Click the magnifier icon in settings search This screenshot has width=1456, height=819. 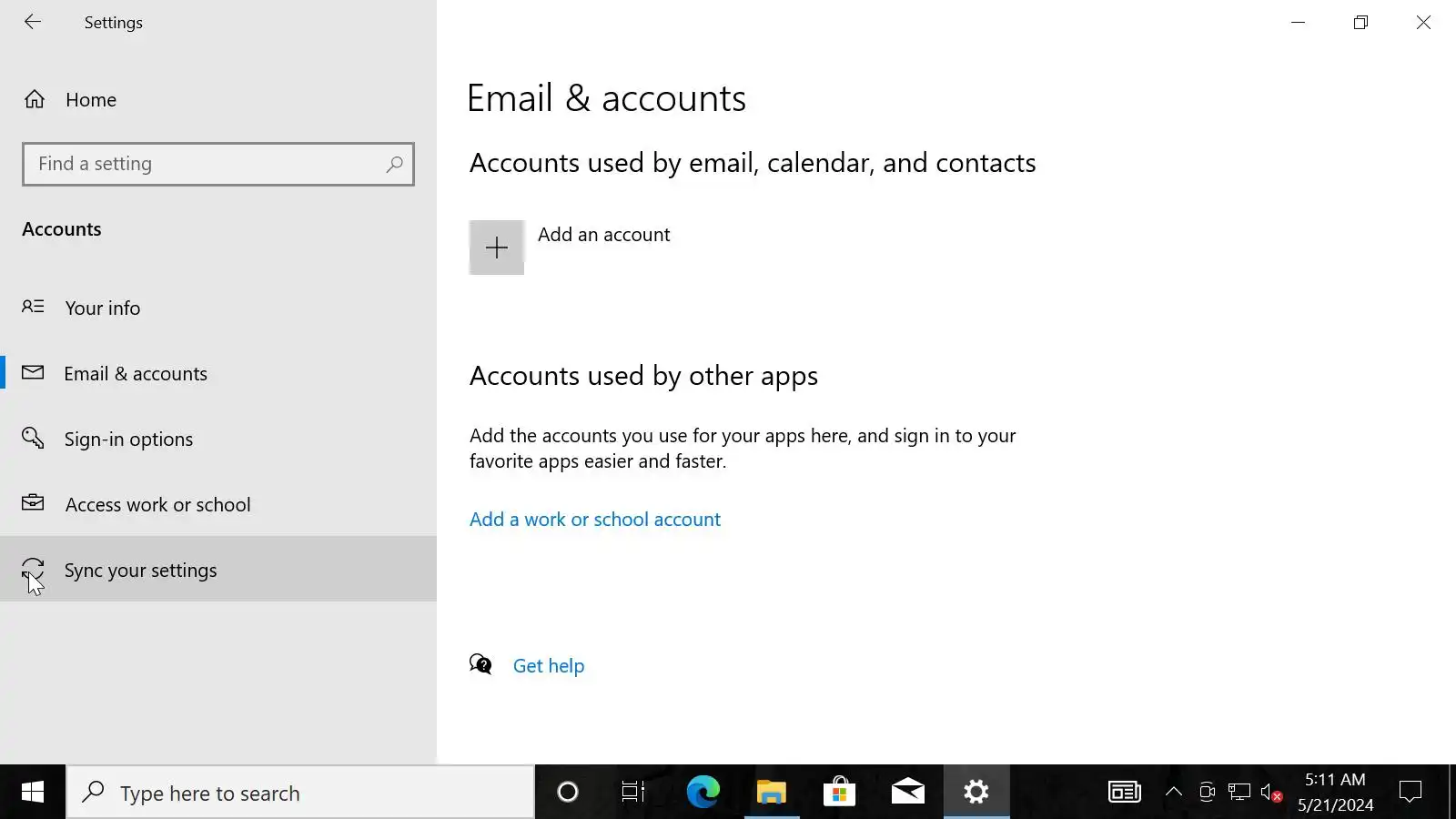point(394,164)
